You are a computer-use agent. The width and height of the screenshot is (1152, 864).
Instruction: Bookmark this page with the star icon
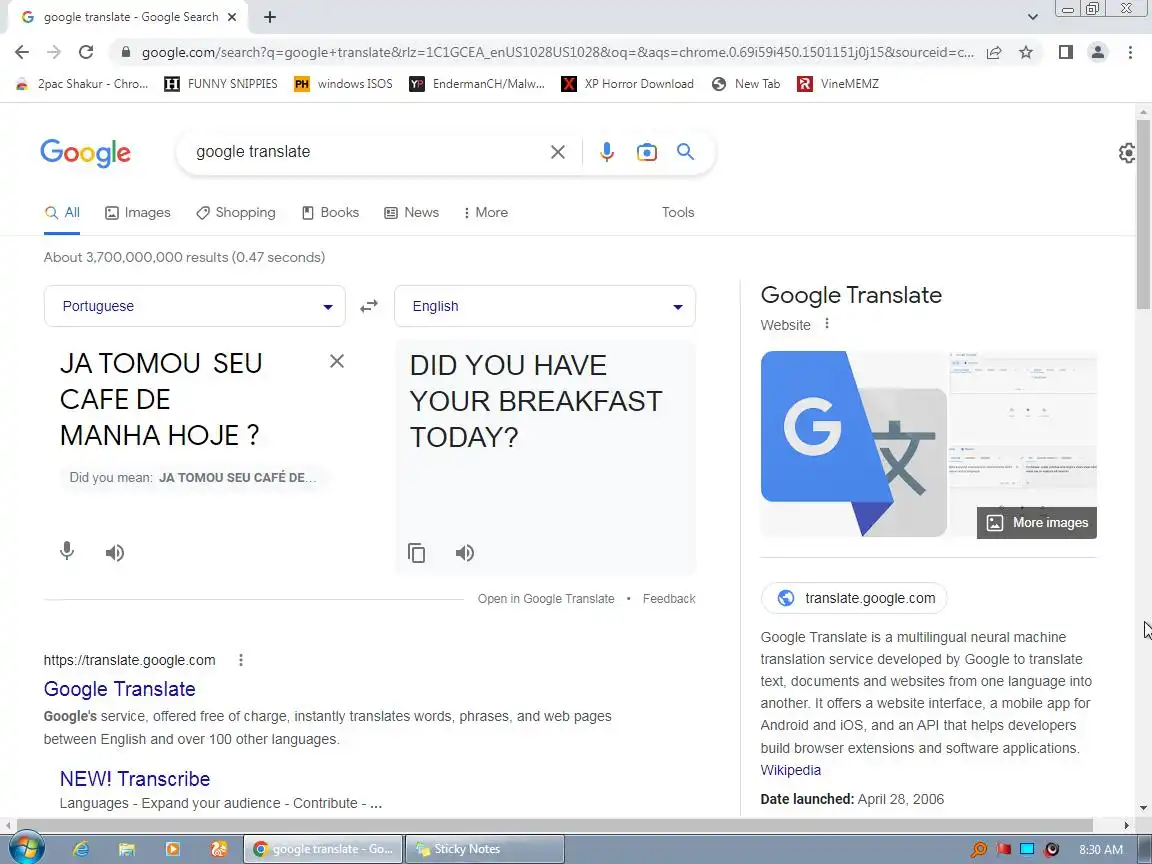point(1026,52)
